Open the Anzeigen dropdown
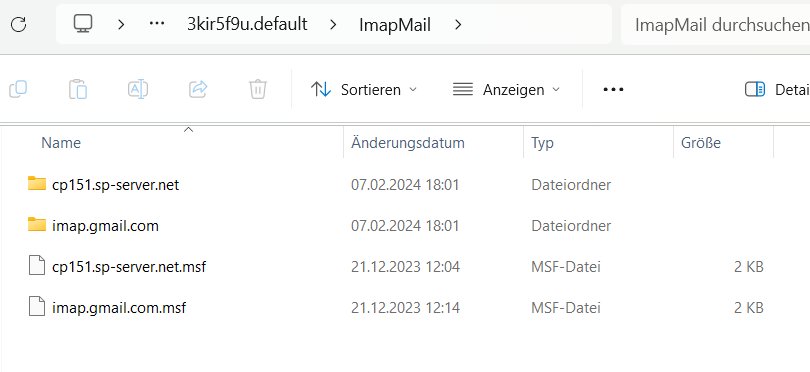The height and width of the screenshot is (372, 810). tap(506, 90)
